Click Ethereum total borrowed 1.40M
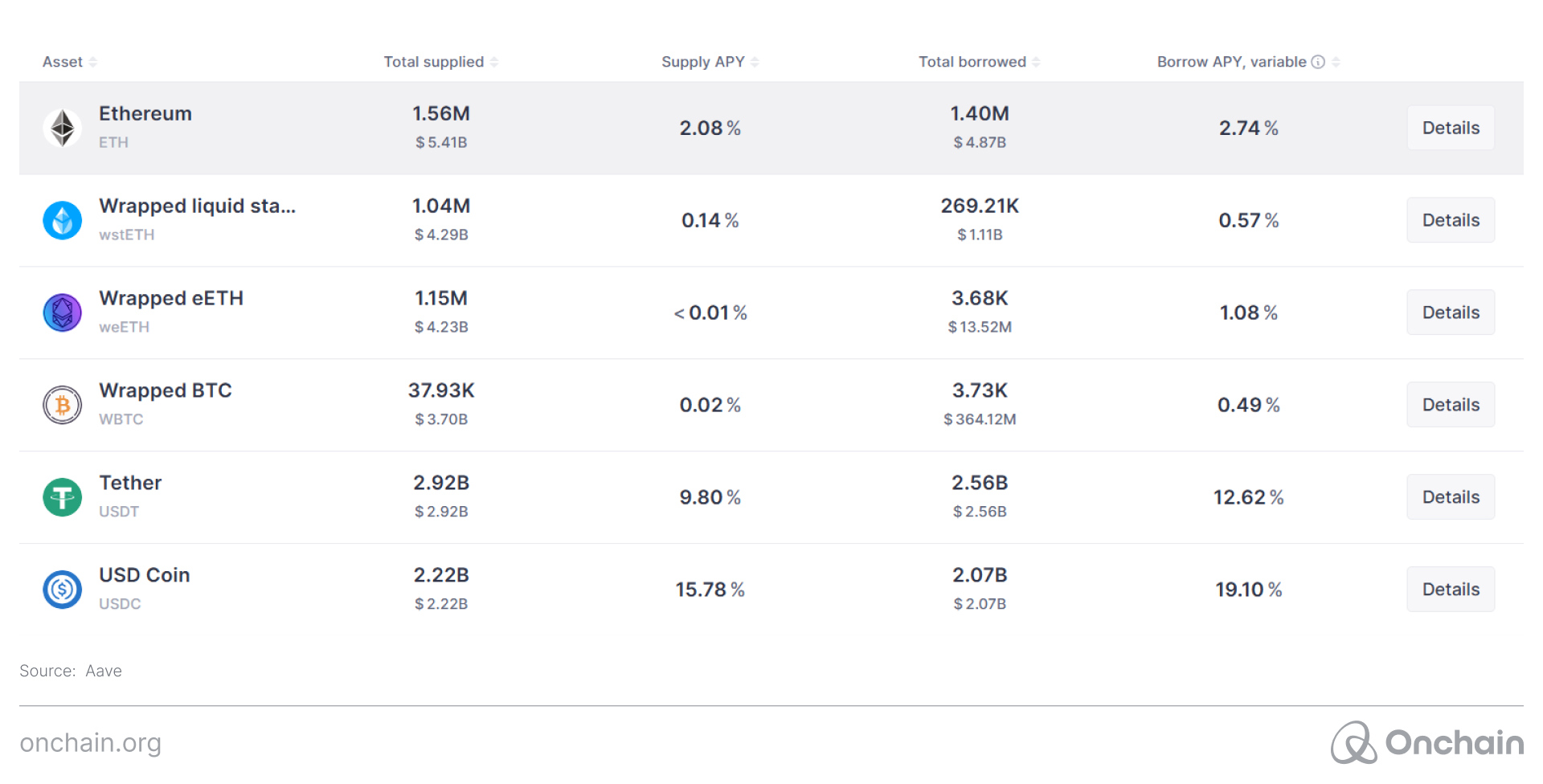Viewport: 1543px width, 784px height. (980, 113)
